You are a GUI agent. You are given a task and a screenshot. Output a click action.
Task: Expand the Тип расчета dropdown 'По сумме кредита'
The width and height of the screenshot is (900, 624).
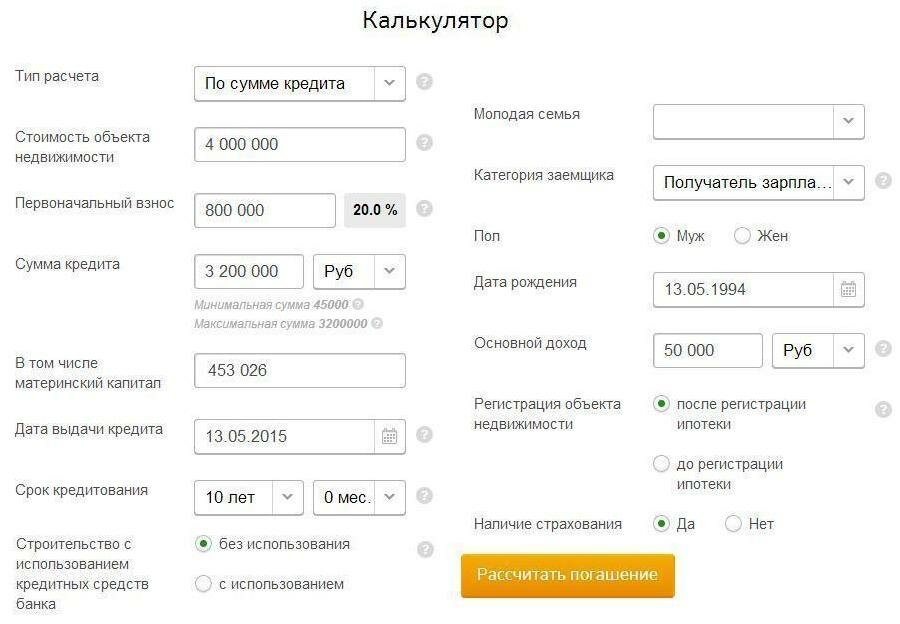tap(300, 84)
